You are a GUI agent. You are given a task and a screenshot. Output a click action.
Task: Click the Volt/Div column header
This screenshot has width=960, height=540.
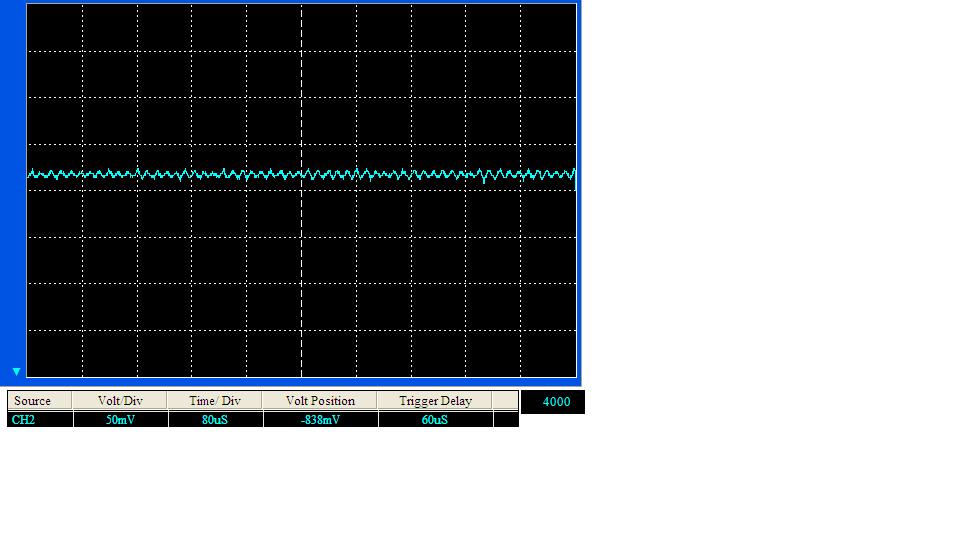[120, 400]
